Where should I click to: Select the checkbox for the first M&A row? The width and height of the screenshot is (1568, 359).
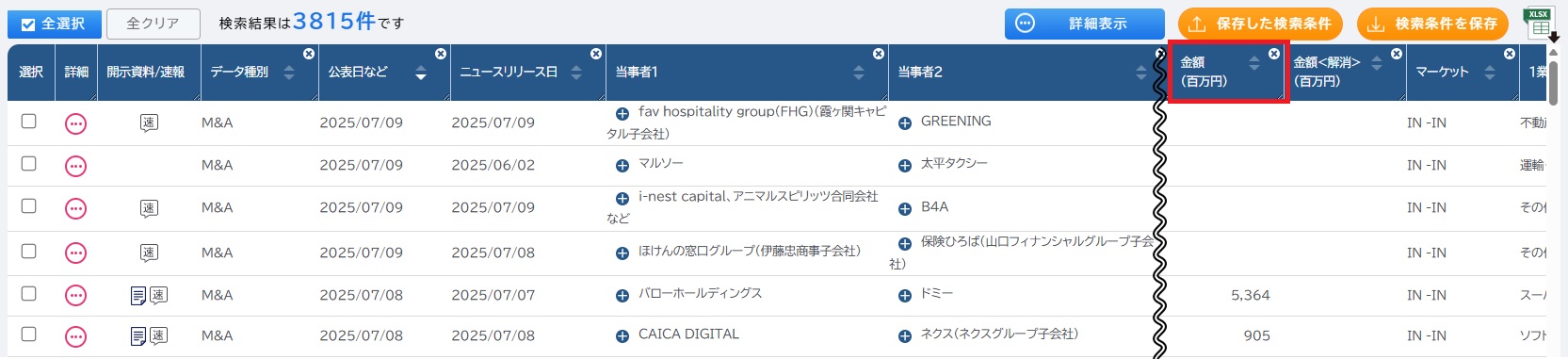pos(29,121)
